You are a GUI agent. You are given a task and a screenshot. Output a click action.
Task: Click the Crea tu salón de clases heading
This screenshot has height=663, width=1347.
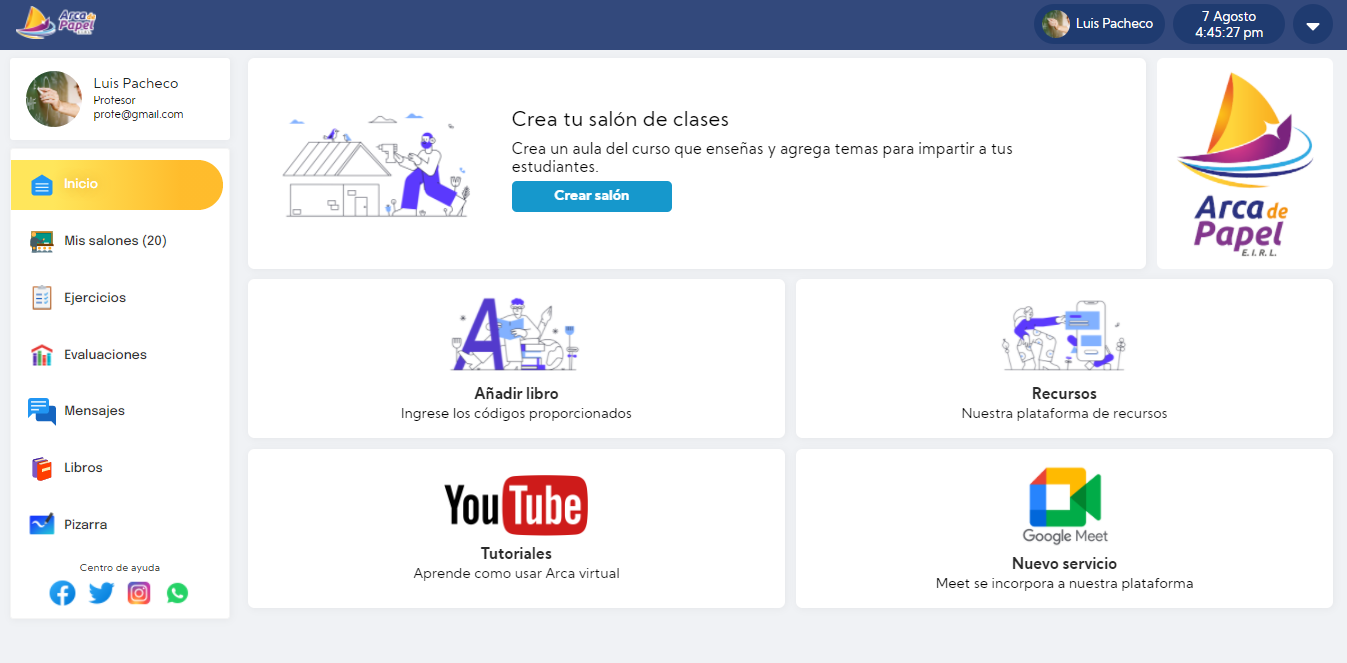pos(620,119)
